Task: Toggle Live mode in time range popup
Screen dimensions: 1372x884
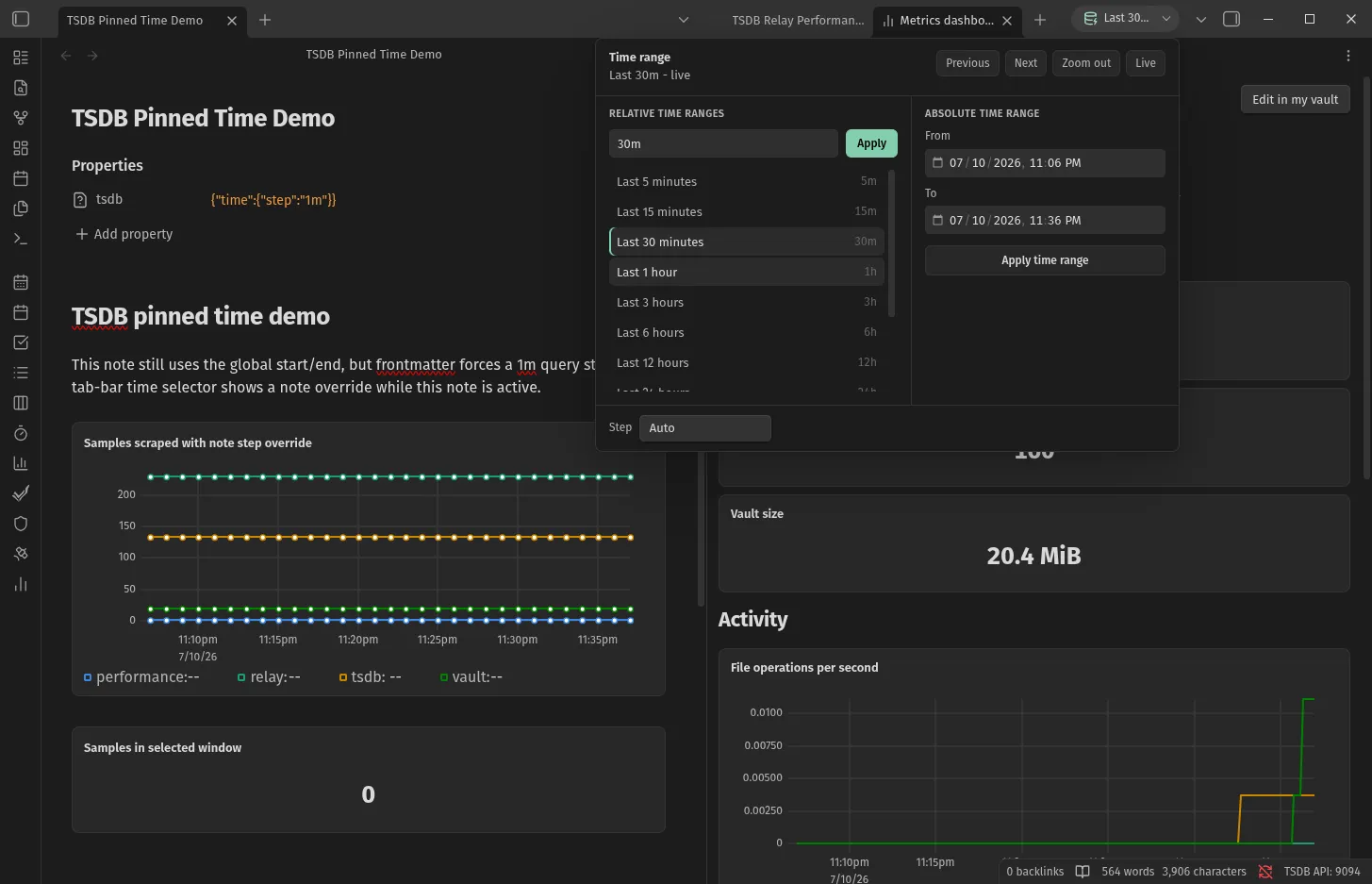Action: pos(1146,63)
